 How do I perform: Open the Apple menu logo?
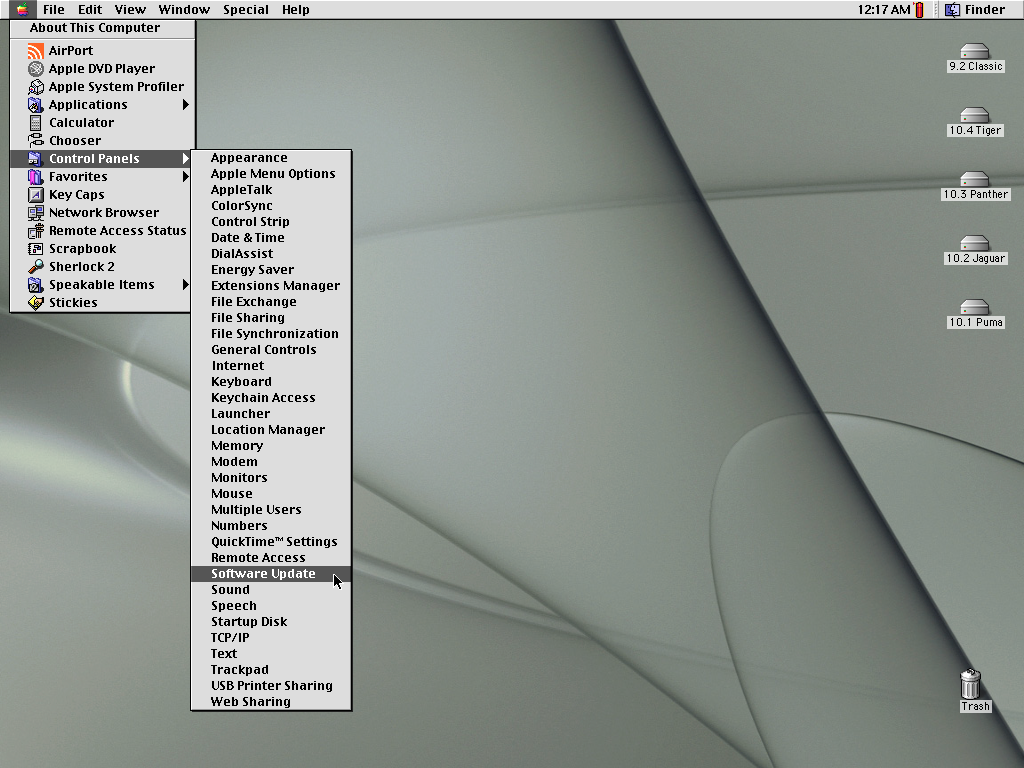click(23, 9)
